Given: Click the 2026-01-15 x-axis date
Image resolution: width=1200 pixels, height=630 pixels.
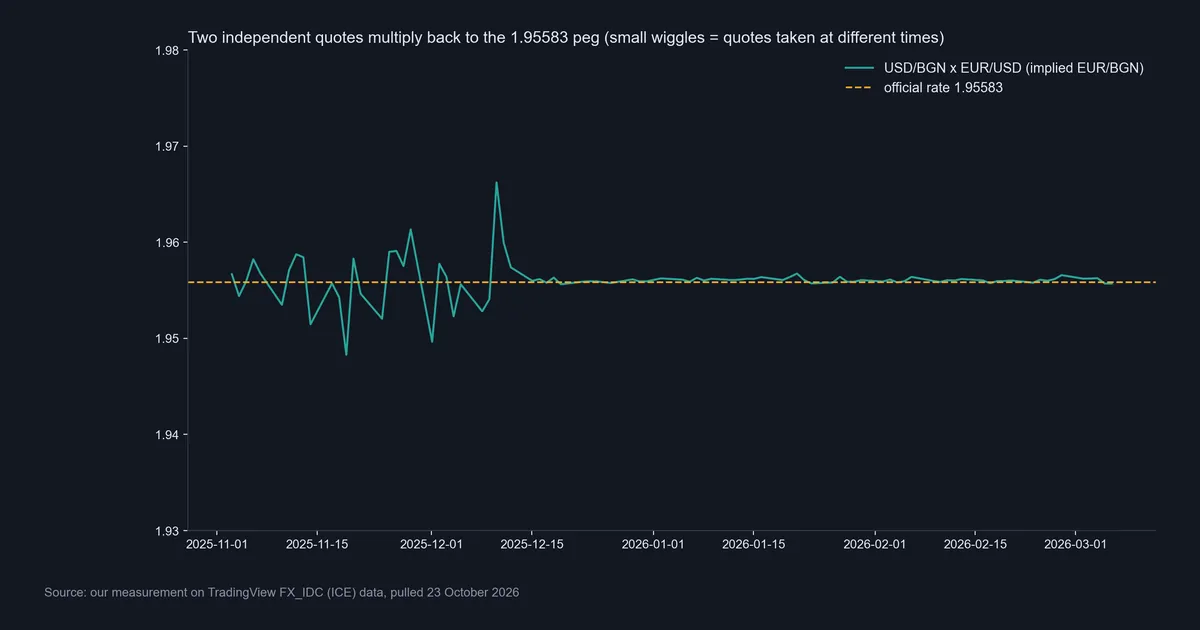Looking at the screenshot, I should [753, 545].
